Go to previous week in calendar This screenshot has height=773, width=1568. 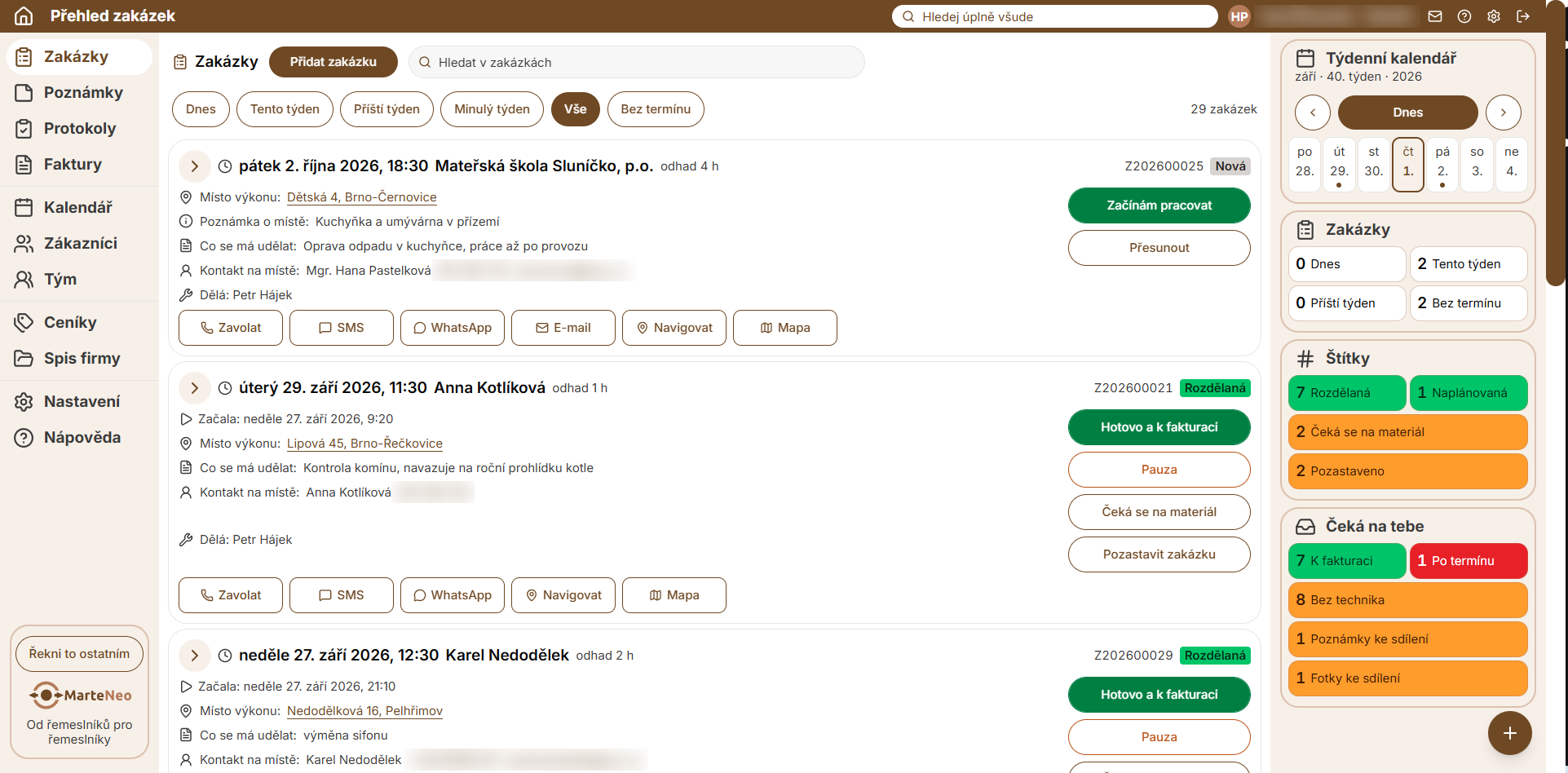tap(1313, 113)
